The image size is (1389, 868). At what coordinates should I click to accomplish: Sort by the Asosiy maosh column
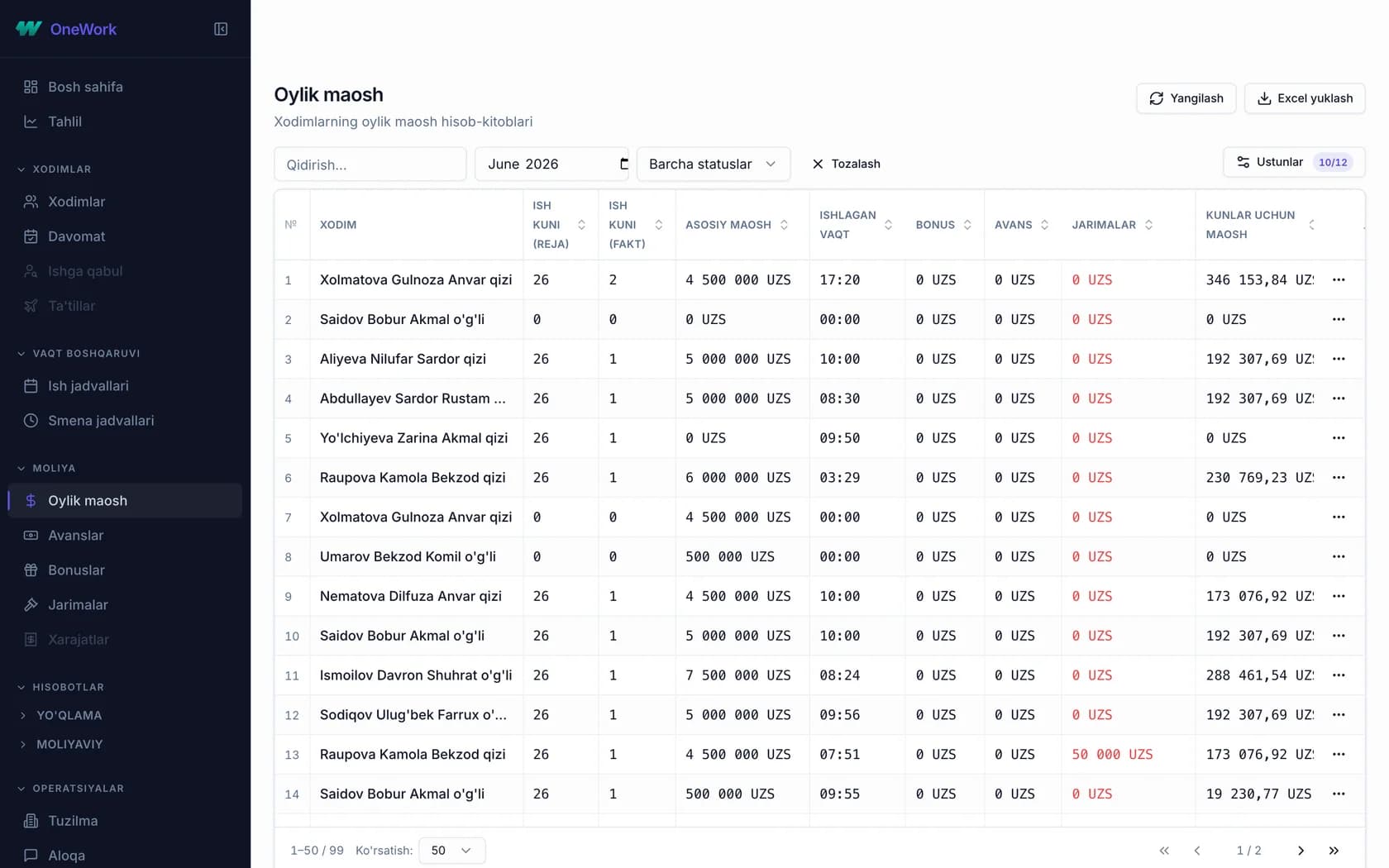click(x=784, y=225)
